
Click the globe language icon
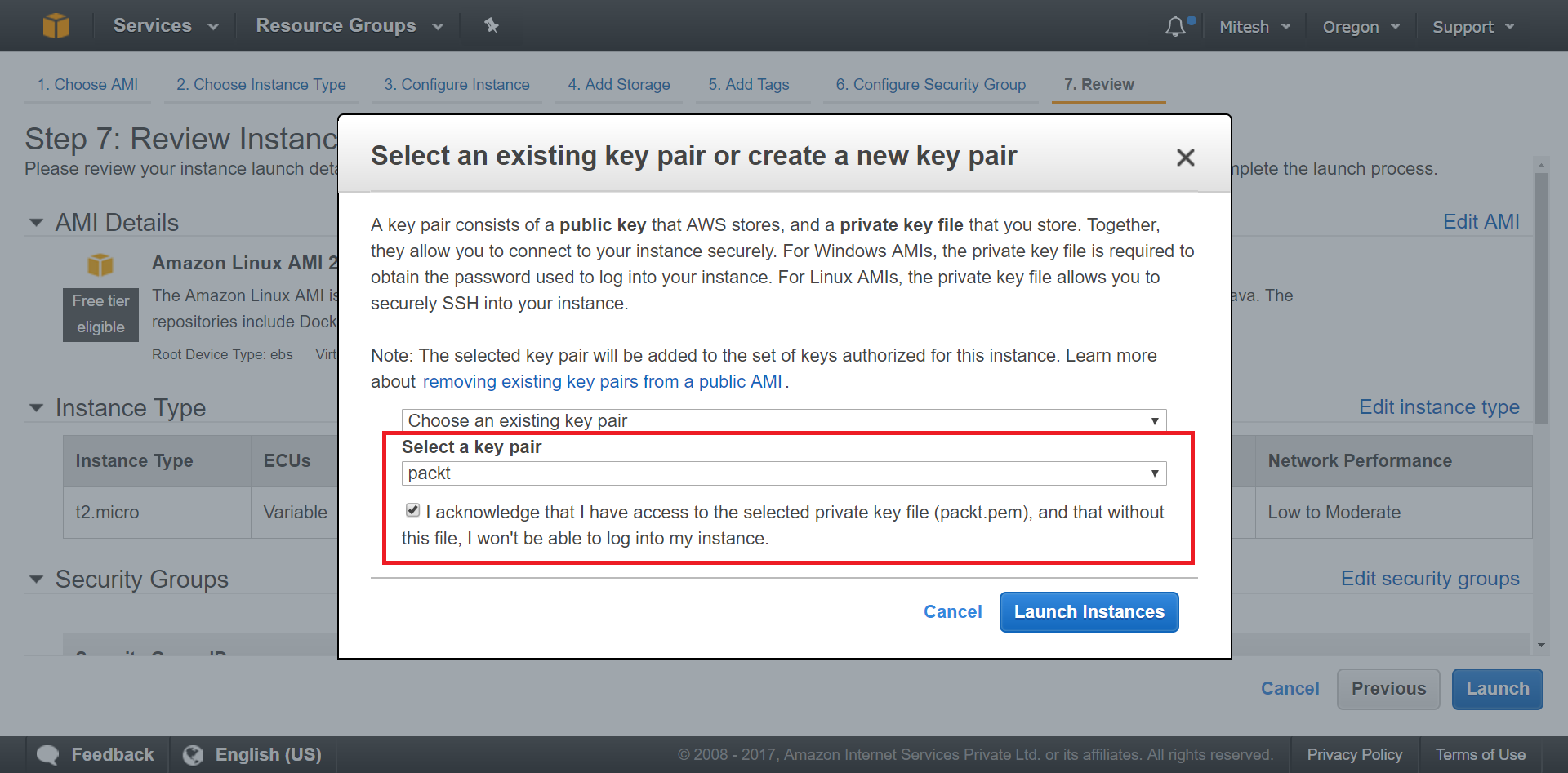point(193,755)
